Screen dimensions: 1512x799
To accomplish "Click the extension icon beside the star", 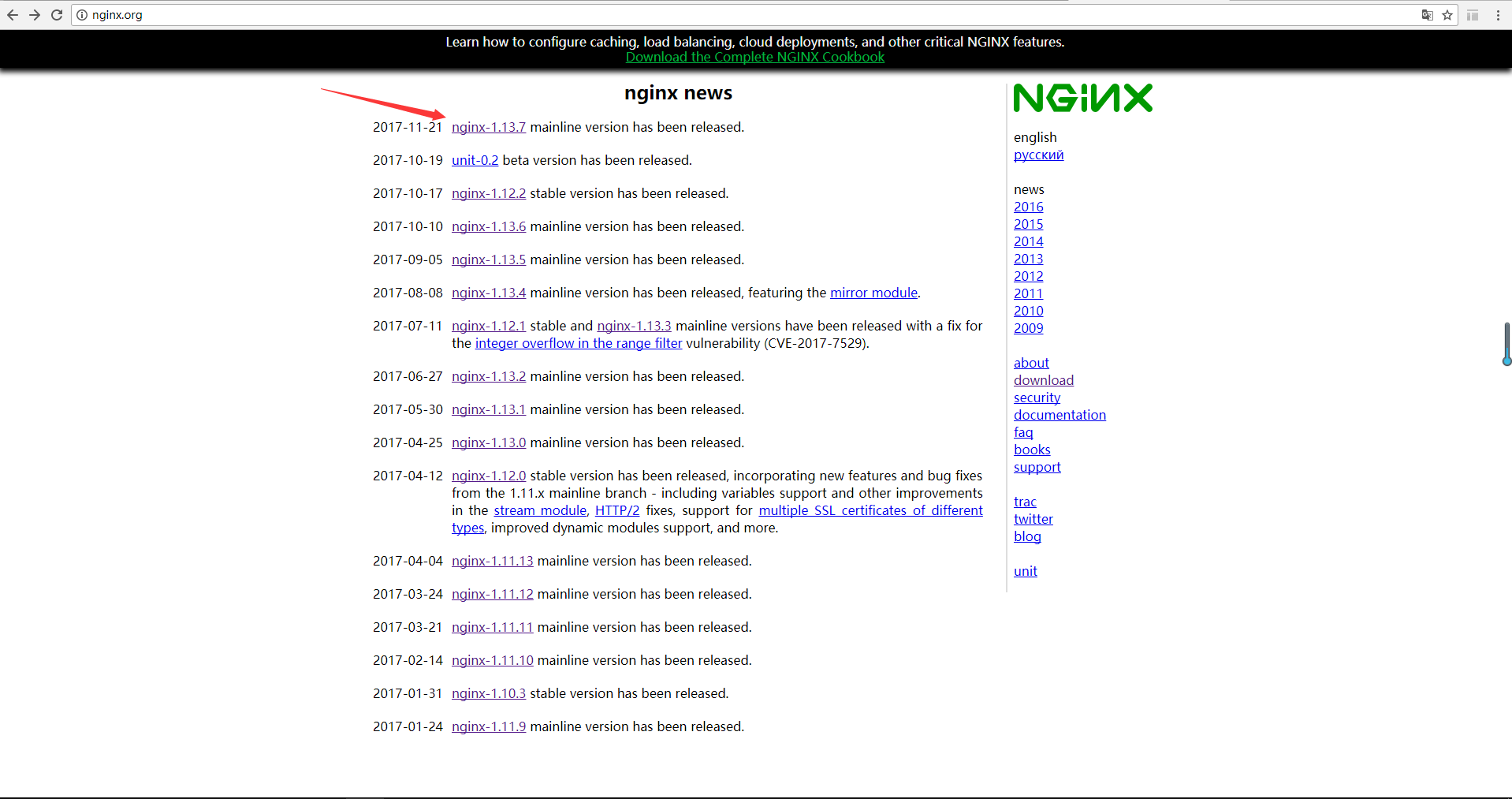I will tap(1473, 15).
